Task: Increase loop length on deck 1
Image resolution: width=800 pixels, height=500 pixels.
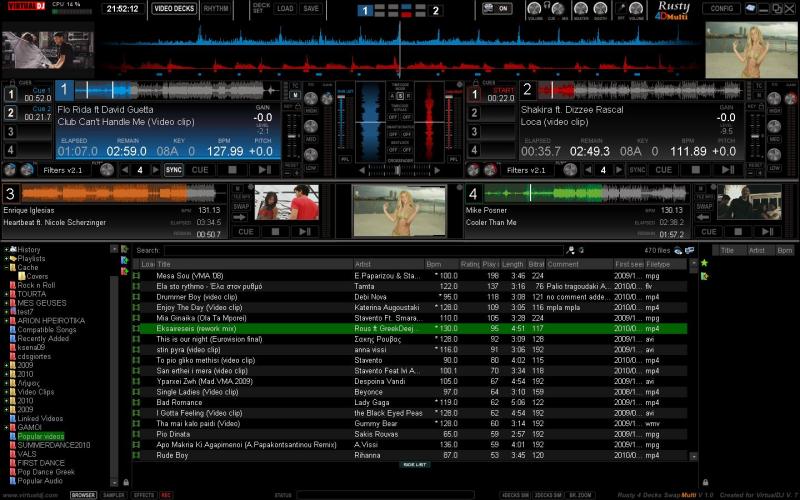Action: (x=155, y=170)
